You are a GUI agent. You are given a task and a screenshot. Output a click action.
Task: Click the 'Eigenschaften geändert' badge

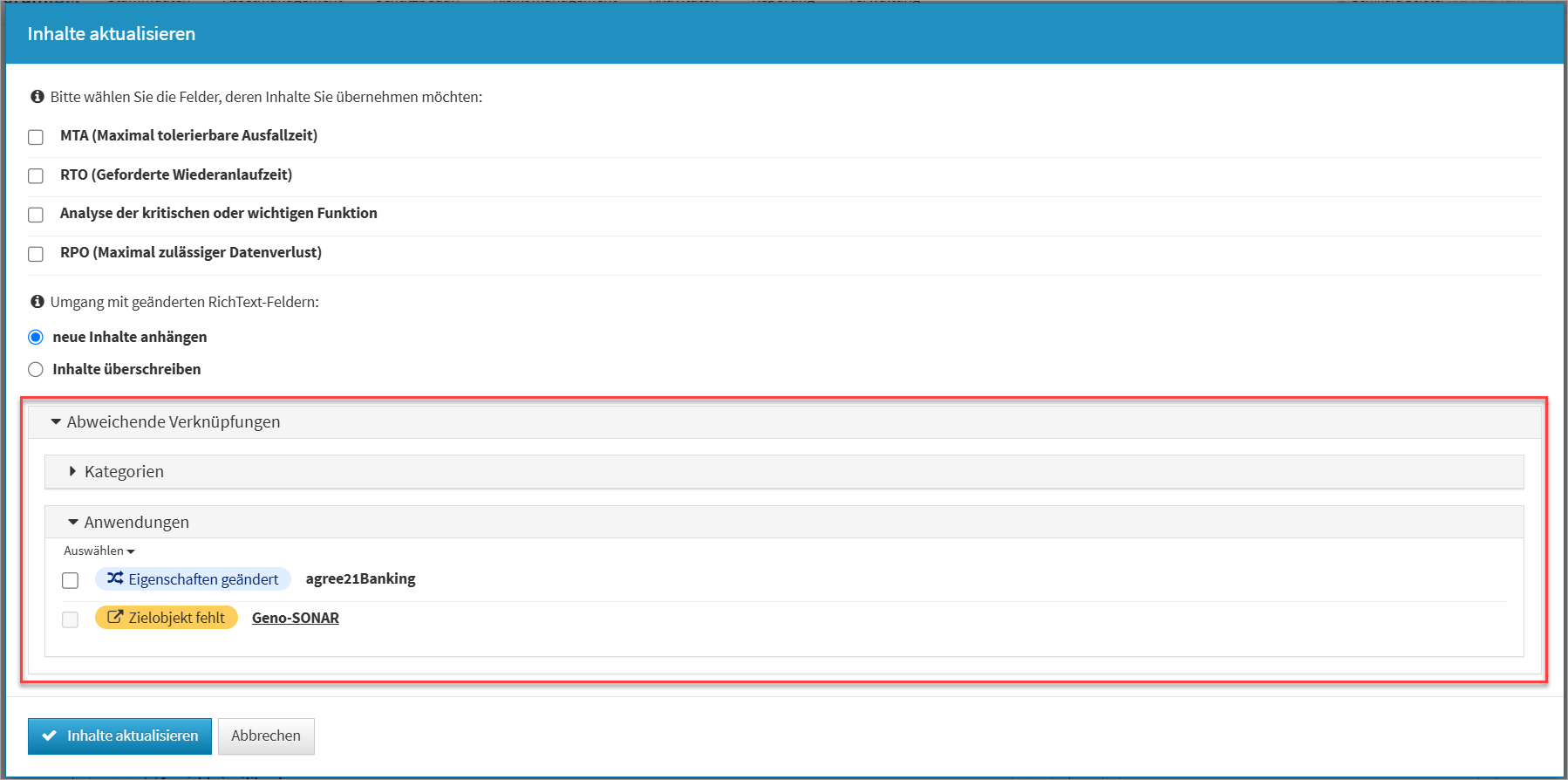point(193,579)
